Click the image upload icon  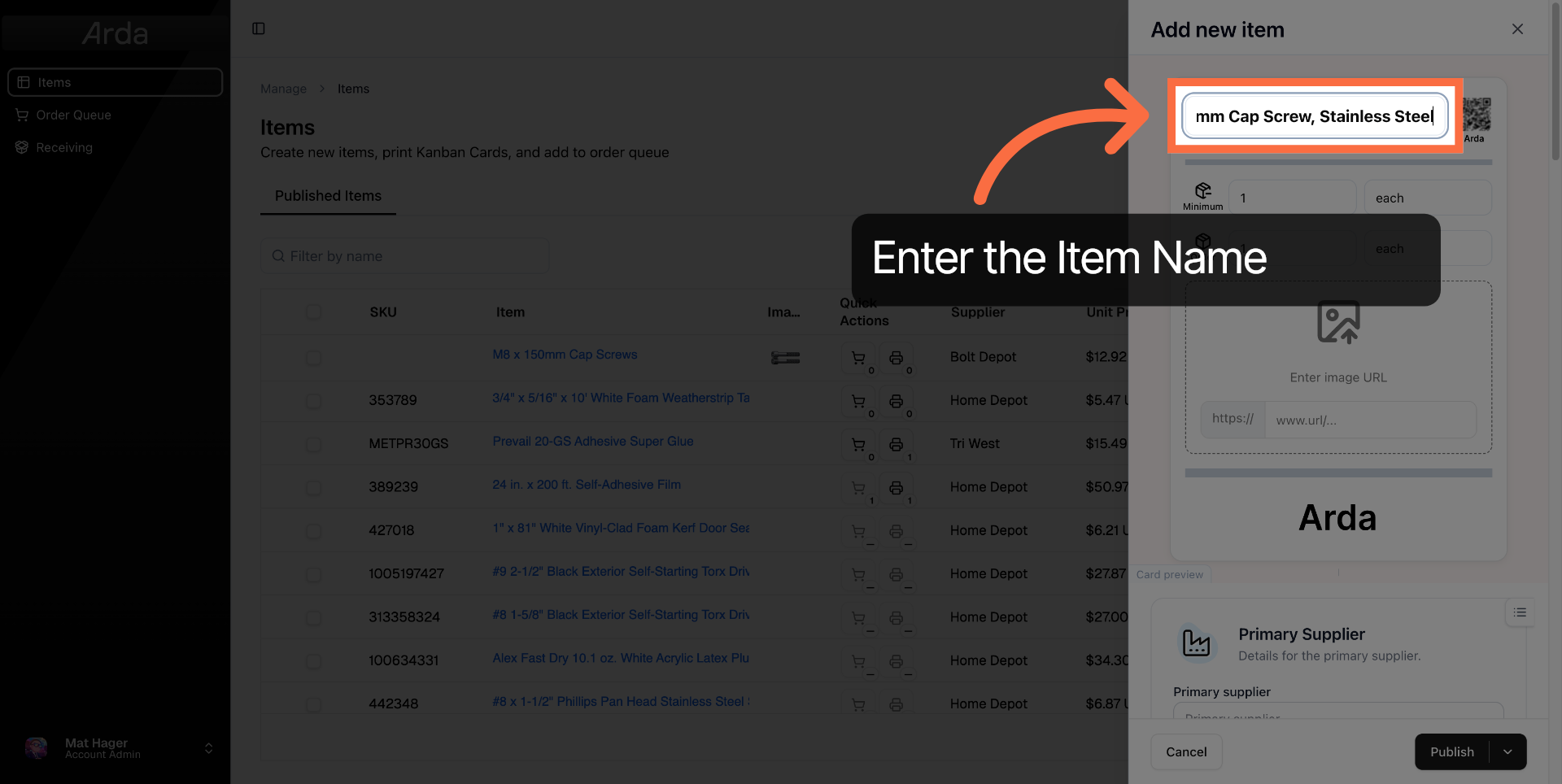[1338, 322]
